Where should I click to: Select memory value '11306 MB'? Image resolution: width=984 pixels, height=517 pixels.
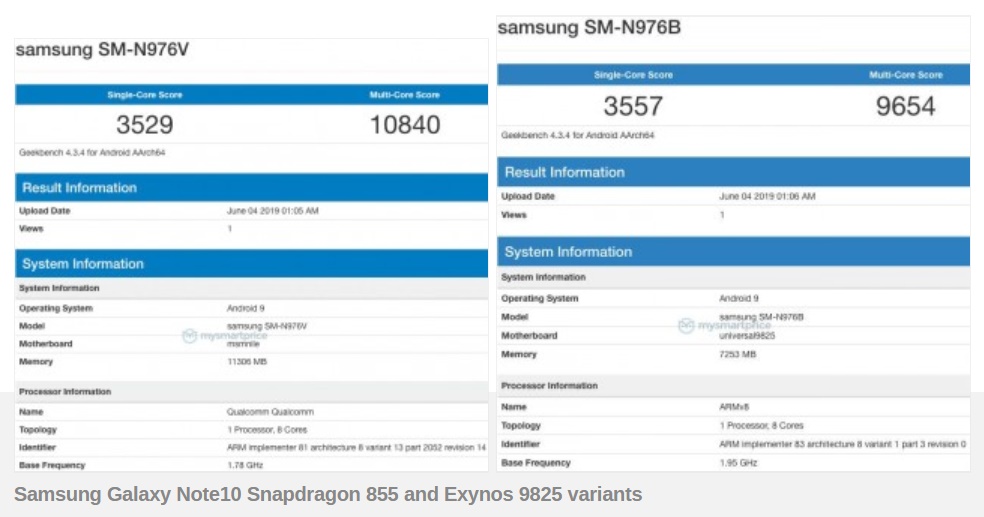coord(247,361)
